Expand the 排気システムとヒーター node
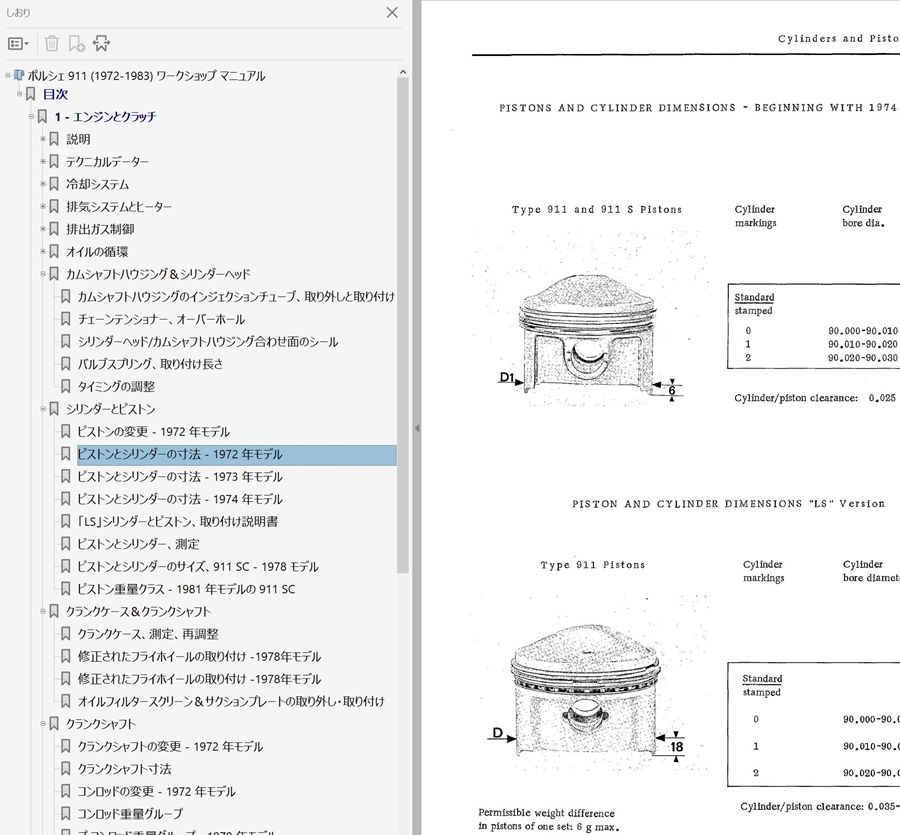This screenshot has width=900, height=835. click(42, 207)
